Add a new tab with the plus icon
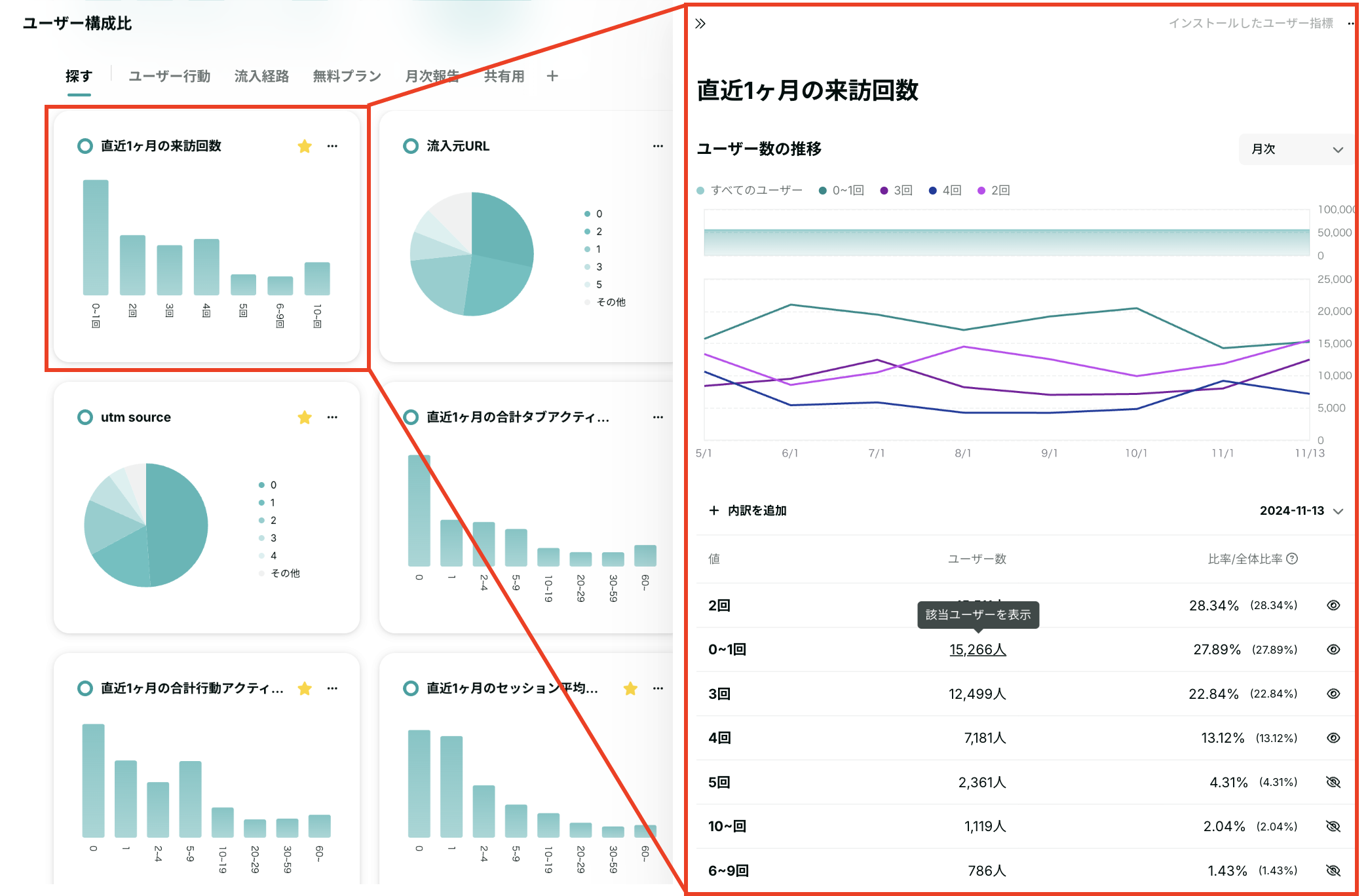 (552, 76)
